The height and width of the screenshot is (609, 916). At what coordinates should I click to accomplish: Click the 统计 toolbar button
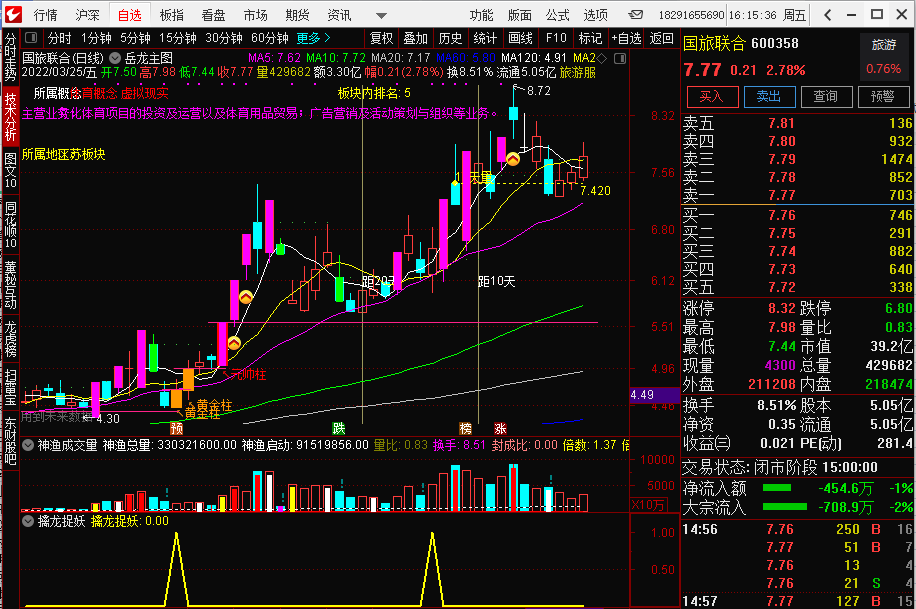pyautogui.click(x=485, y=39)
